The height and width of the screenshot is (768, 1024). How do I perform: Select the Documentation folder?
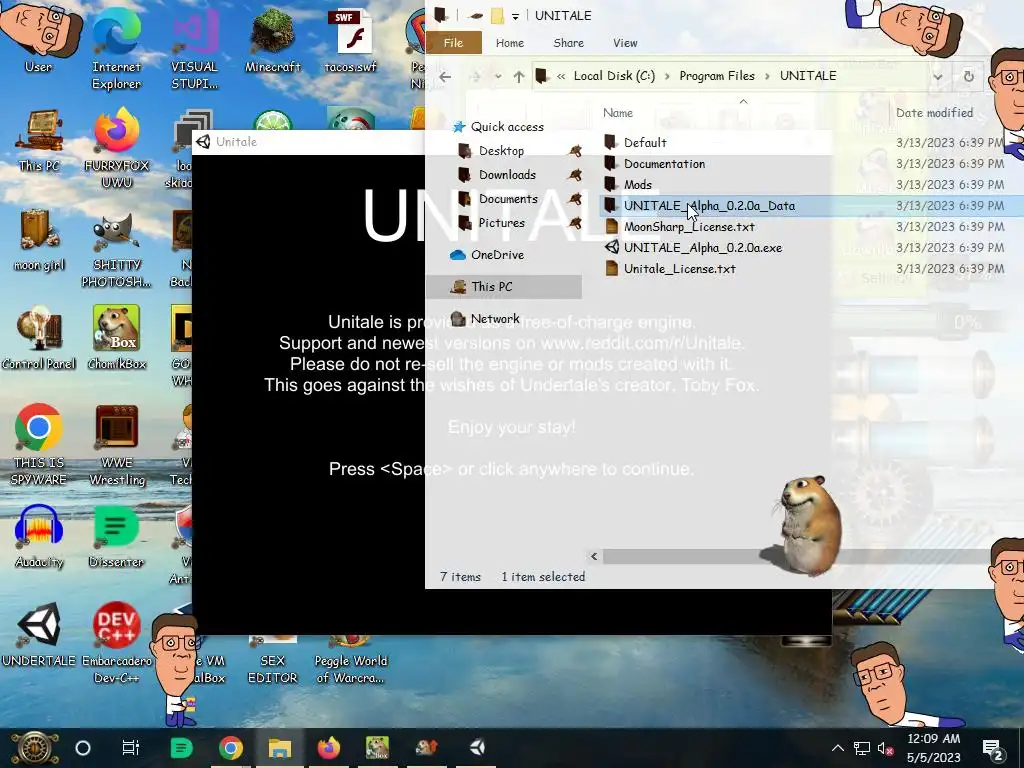pyautogui.click(x=664, y=164)
